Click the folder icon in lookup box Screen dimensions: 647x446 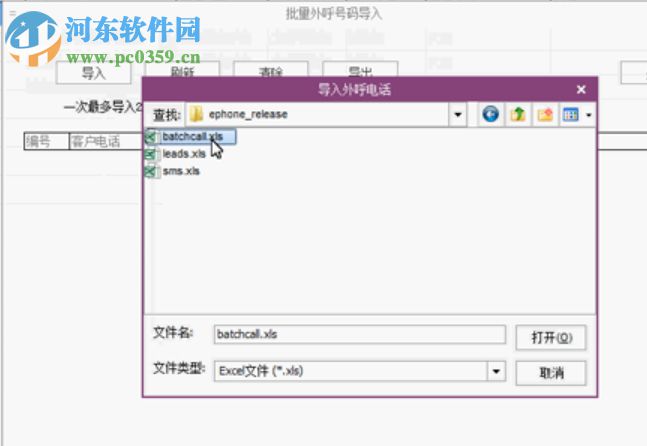click(196, 114)
